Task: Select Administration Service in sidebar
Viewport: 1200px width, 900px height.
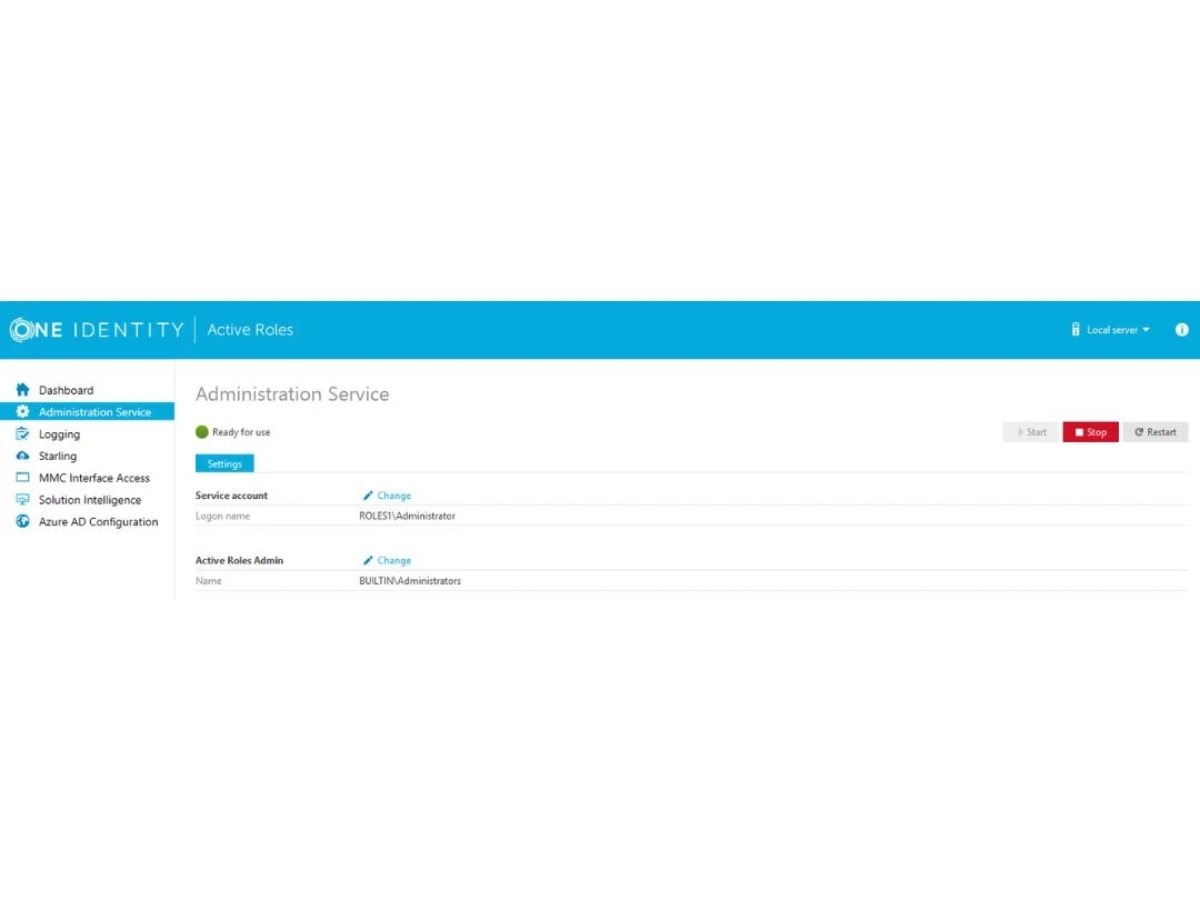Action: point(87,412)
